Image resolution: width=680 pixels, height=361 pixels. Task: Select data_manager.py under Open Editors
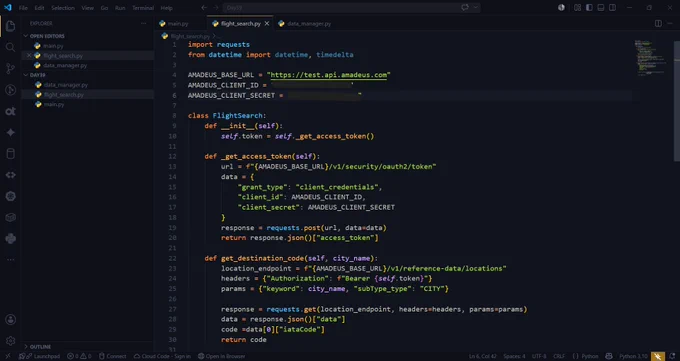pyautogui.click(x=65, y=66)
